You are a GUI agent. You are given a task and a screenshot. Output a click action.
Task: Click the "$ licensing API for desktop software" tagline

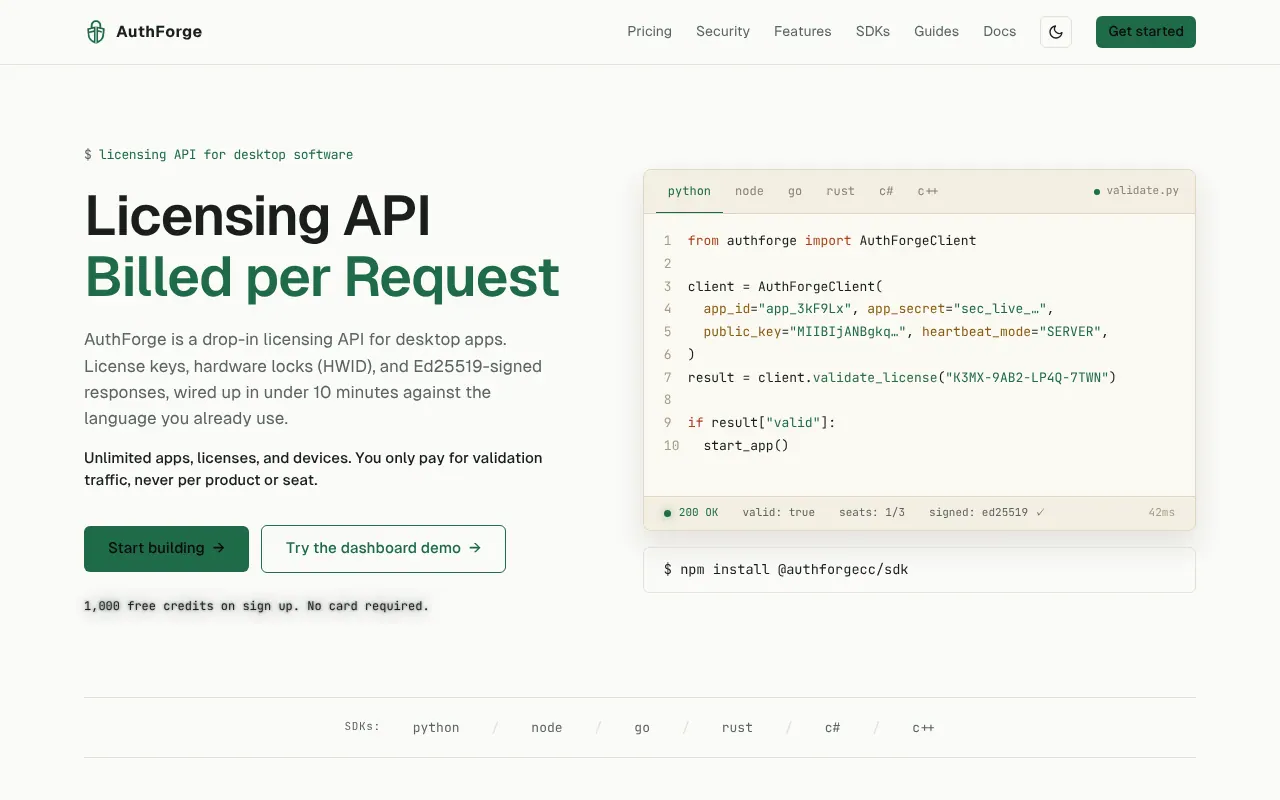(x=218, y=155)
